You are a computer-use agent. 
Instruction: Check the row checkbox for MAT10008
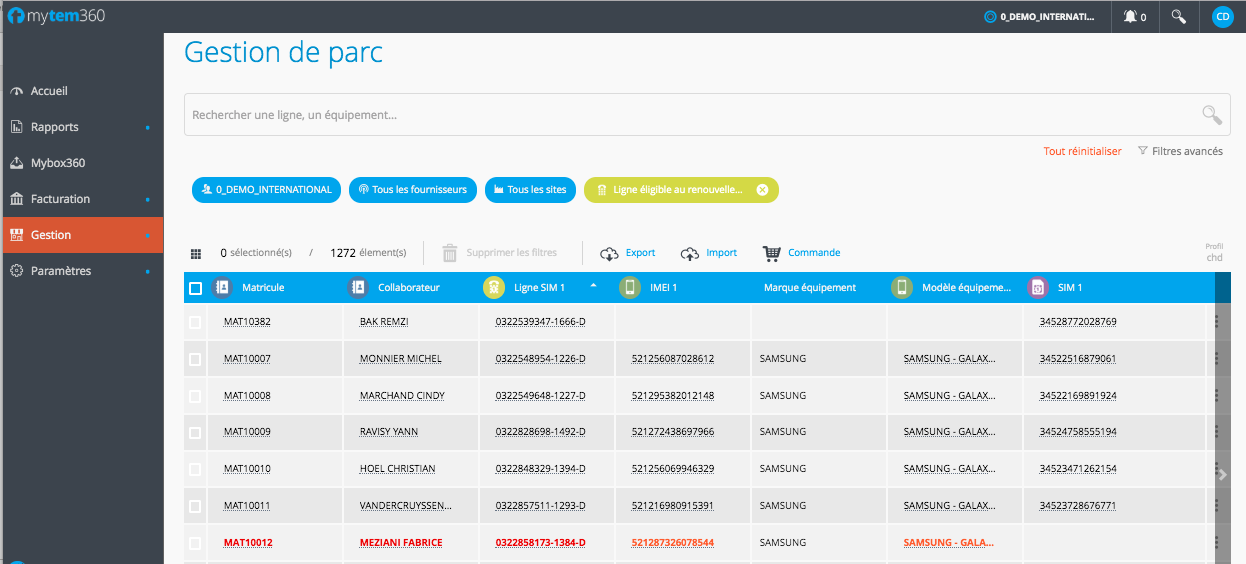click(x=195, y=396)
